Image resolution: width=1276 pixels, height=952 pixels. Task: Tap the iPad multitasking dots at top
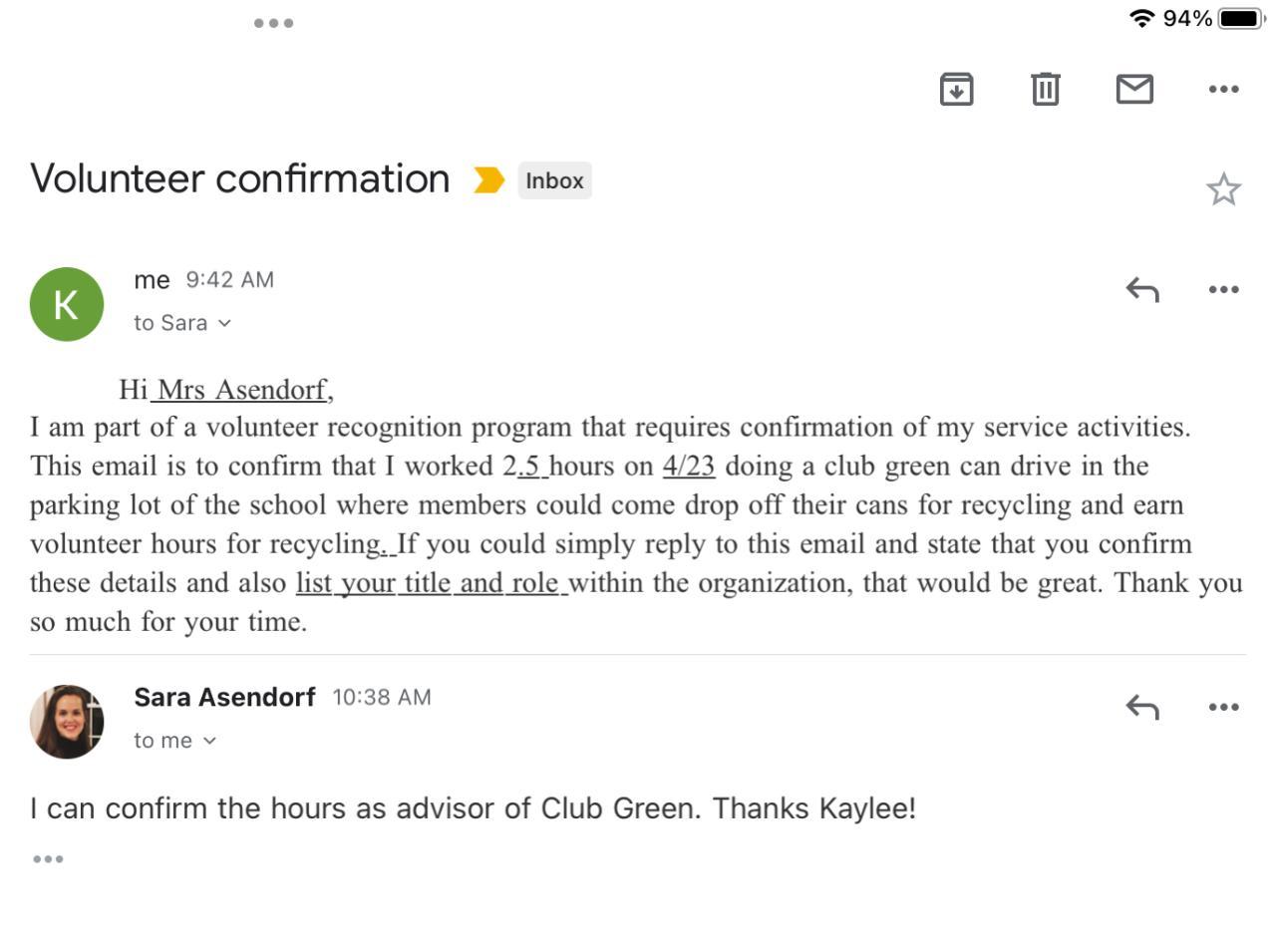[x=273, y=23]
